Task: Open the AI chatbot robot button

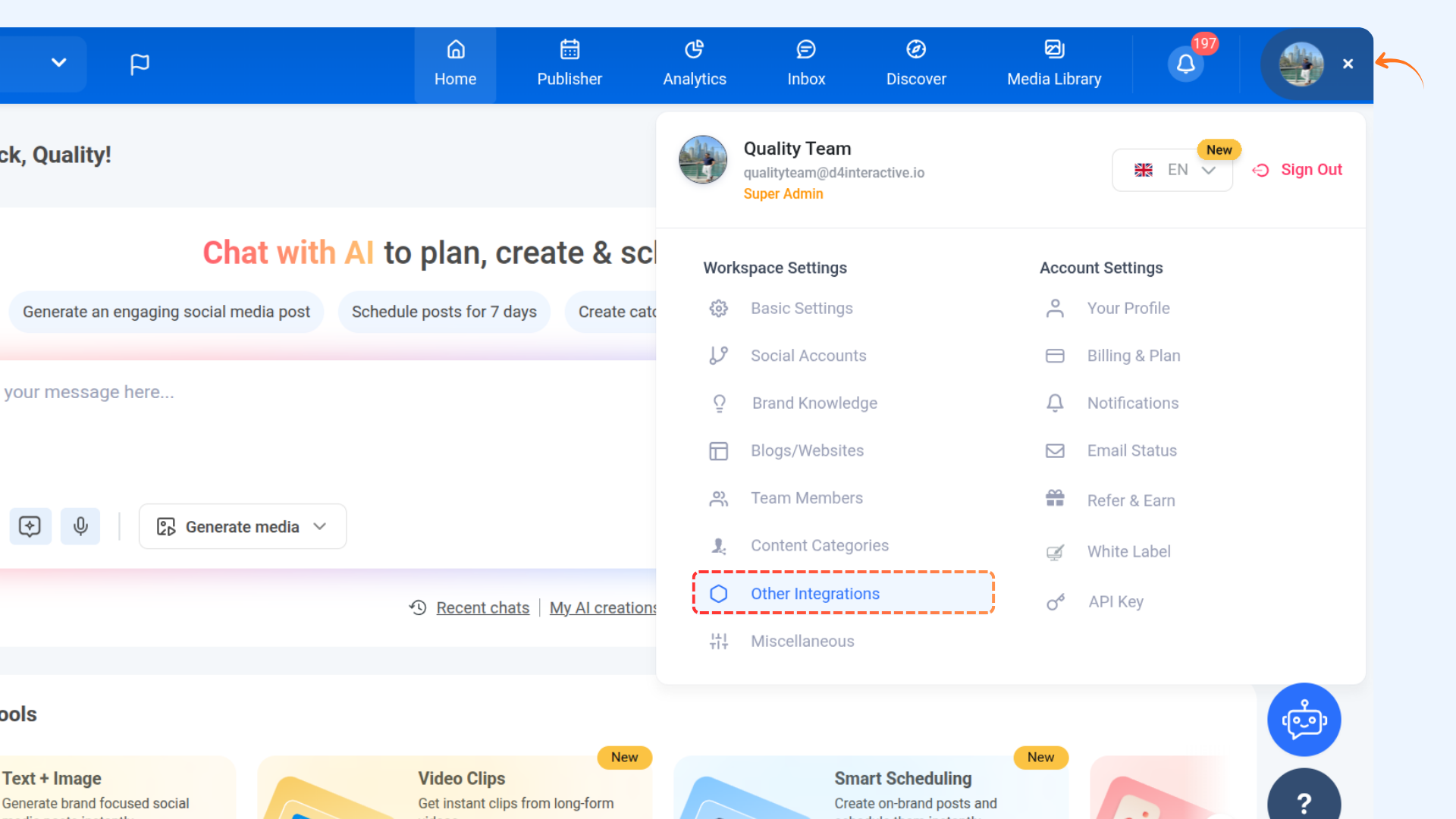Action: 1304,720
